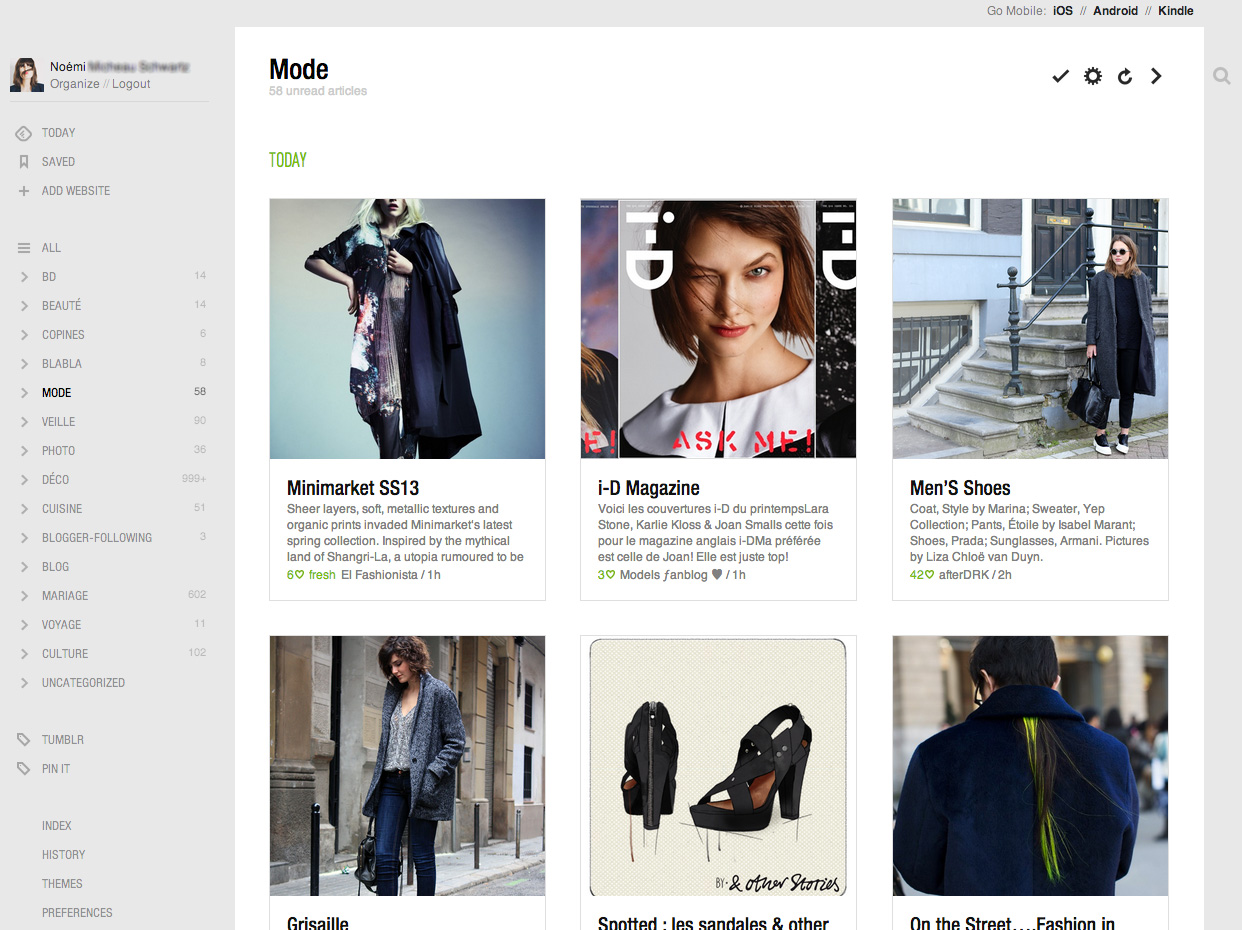Expand the Mariage category chevron
Image resolution: width=1242 pixels, height=930 pixels.
[x=24, y=596]
